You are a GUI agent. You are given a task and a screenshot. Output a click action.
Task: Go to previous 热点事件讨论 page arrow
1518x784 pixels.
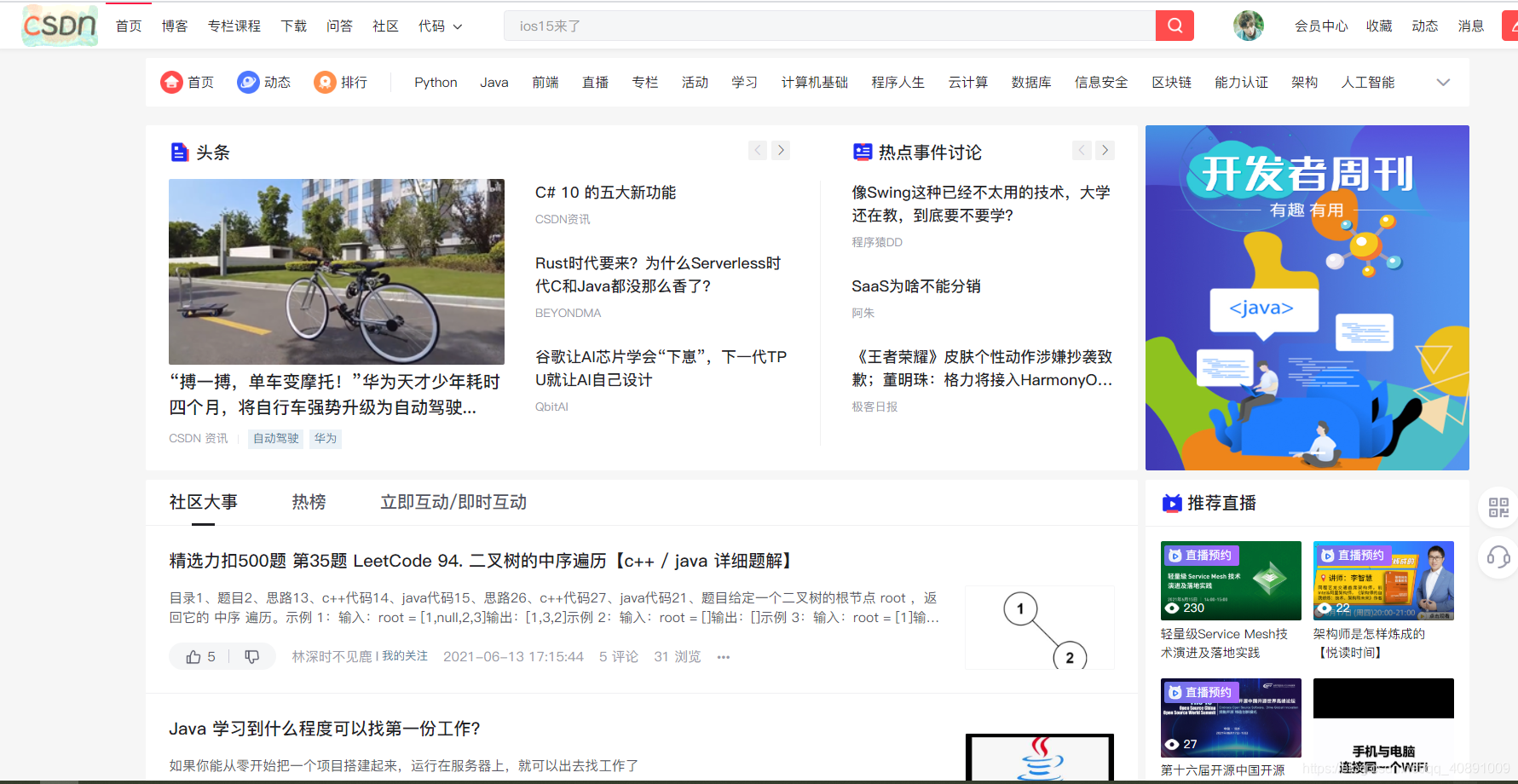click(x=1082, y=151)
